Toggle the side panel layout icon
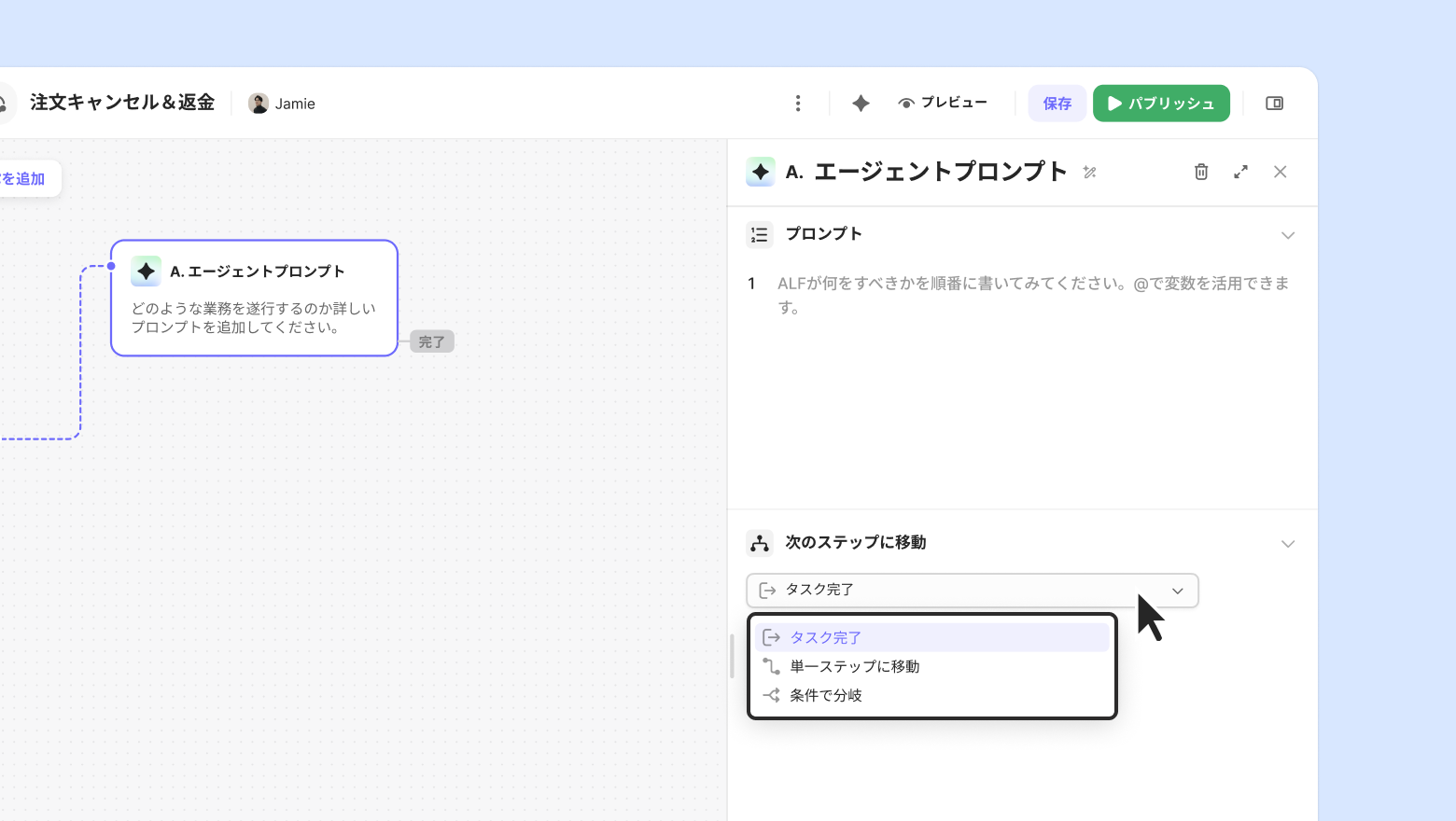 1274,104
